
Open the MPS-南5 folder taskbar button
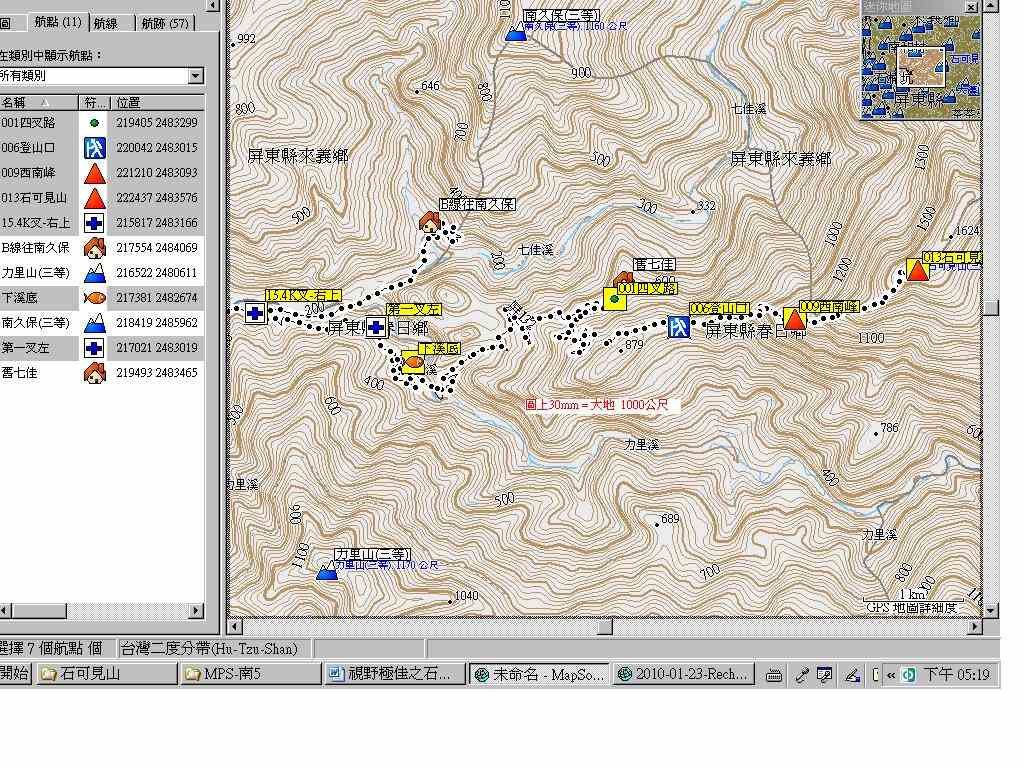[251, 674]
